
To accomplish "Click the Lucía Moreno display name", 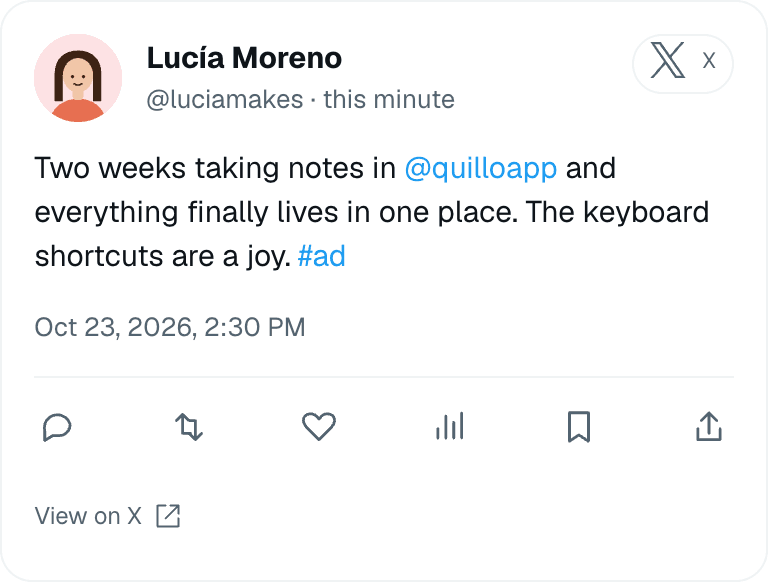I will coord(244,58).
